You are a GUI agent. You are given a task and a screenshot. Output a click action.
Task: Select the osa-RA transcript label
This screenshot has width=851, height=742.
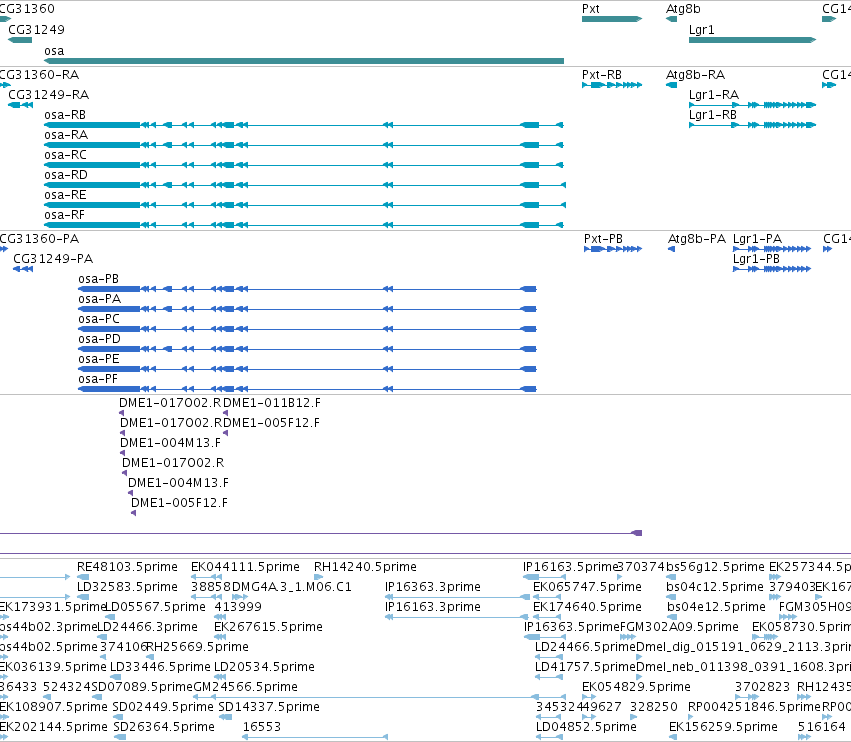tap(66, 135)
